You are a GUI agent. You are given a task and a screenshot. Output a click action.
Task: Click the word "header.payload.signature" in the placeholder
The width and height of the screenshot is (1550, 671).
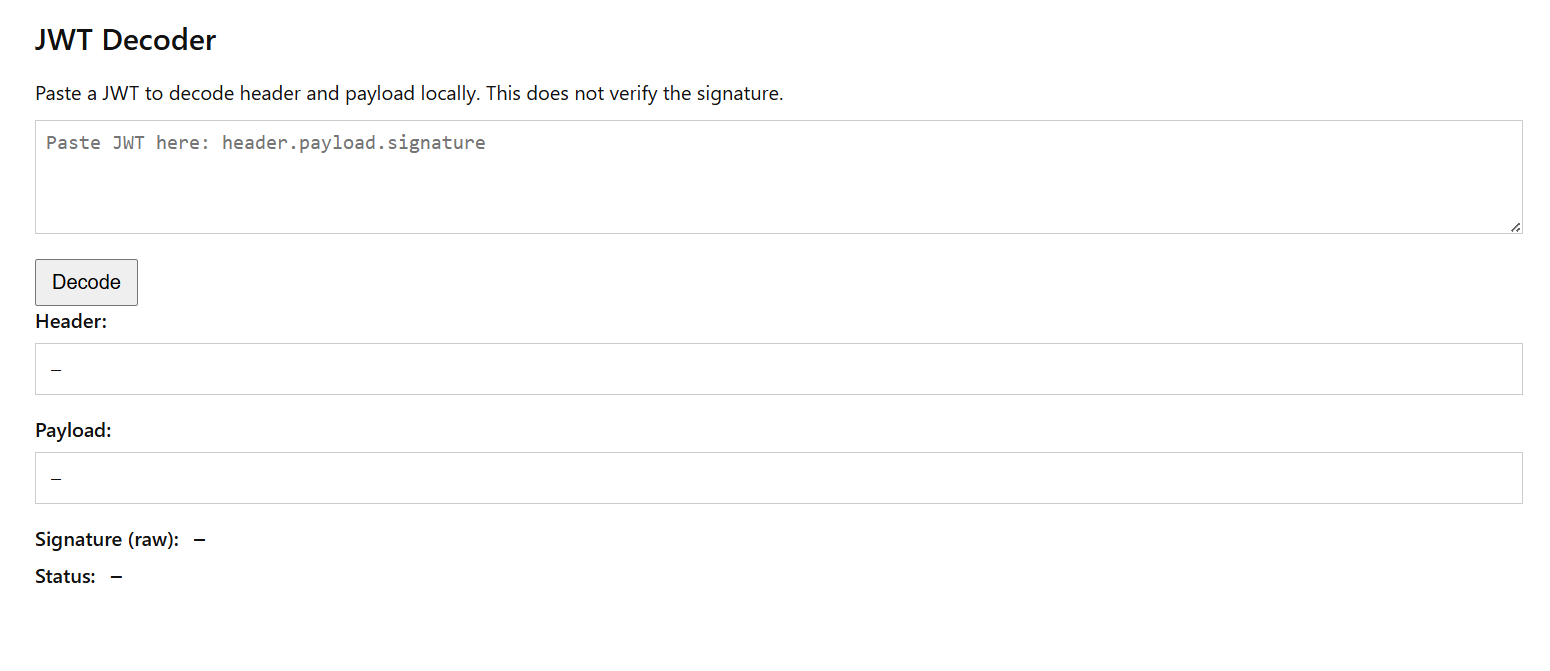click(354, 143)
